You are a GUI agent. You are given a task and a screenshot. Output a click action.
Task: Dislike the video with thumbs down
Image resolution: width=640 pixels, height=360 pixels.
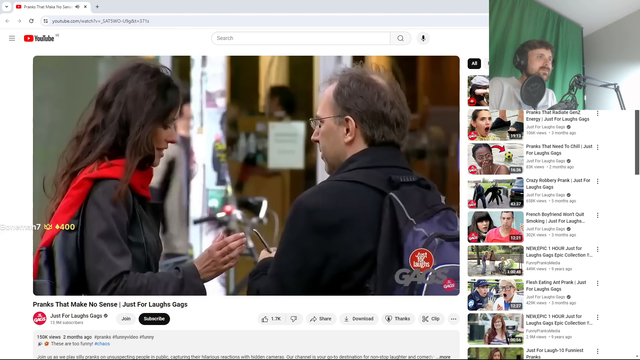coord(294,319)
